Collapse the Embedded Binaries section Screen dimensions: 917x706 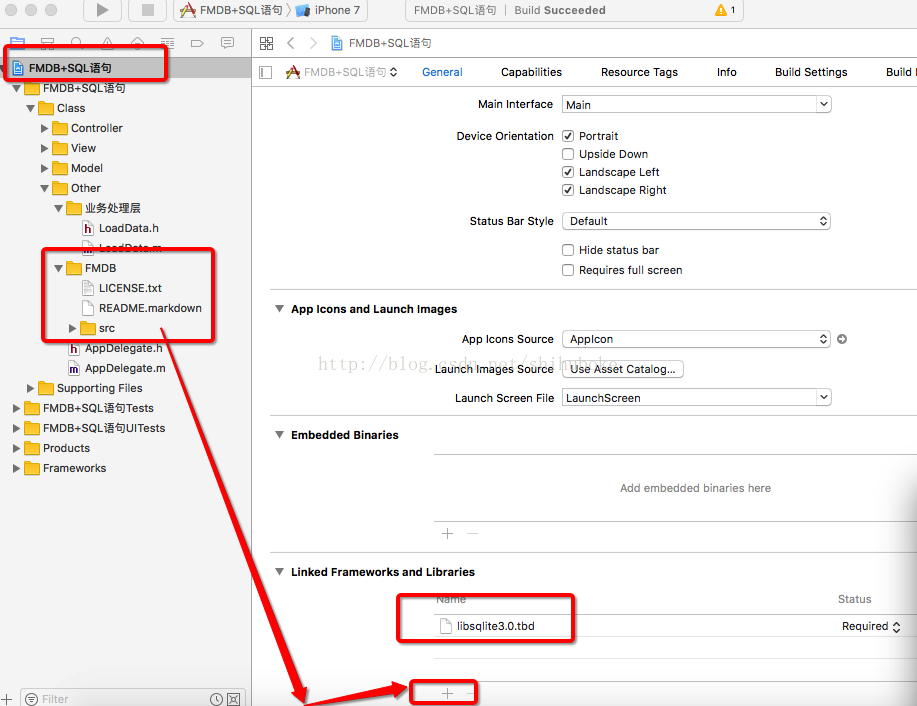coord(280,435)
